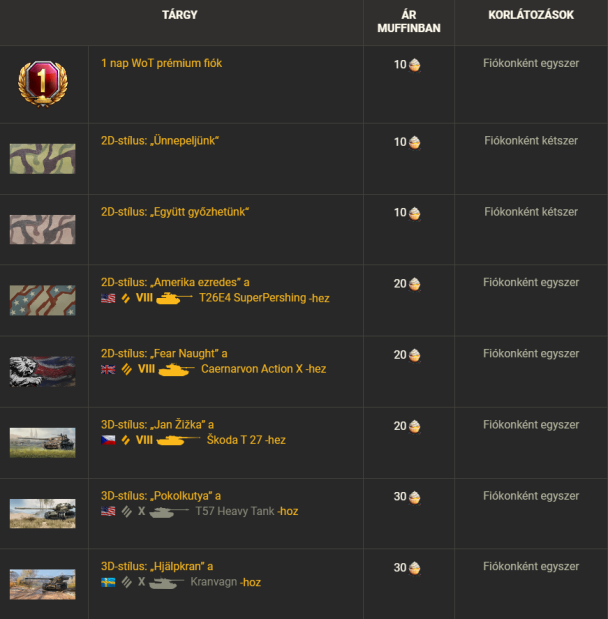The width and height of the screenshot is (608, 619).
Task: Select the „Fear Naught“ lion style thumbnail
Action: (x=43, y=371)
